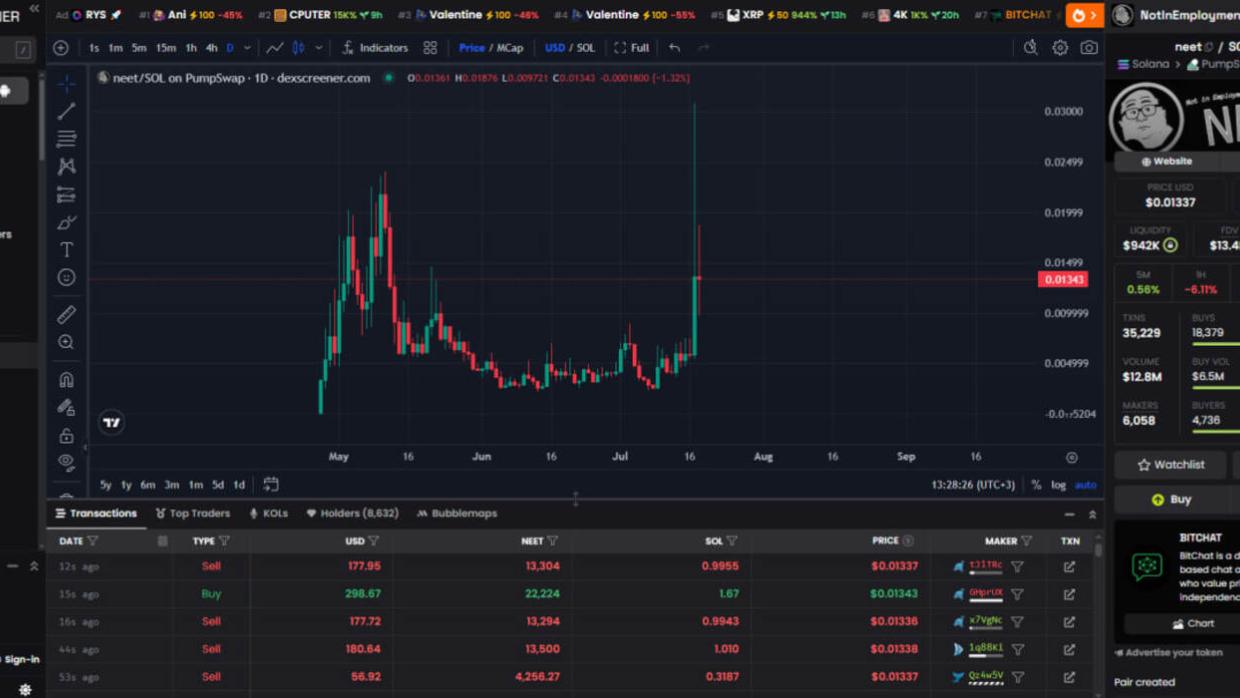Enter Full screen chart mode
The height and width of the screenshot is (698, 1240).
coord(631,47)
